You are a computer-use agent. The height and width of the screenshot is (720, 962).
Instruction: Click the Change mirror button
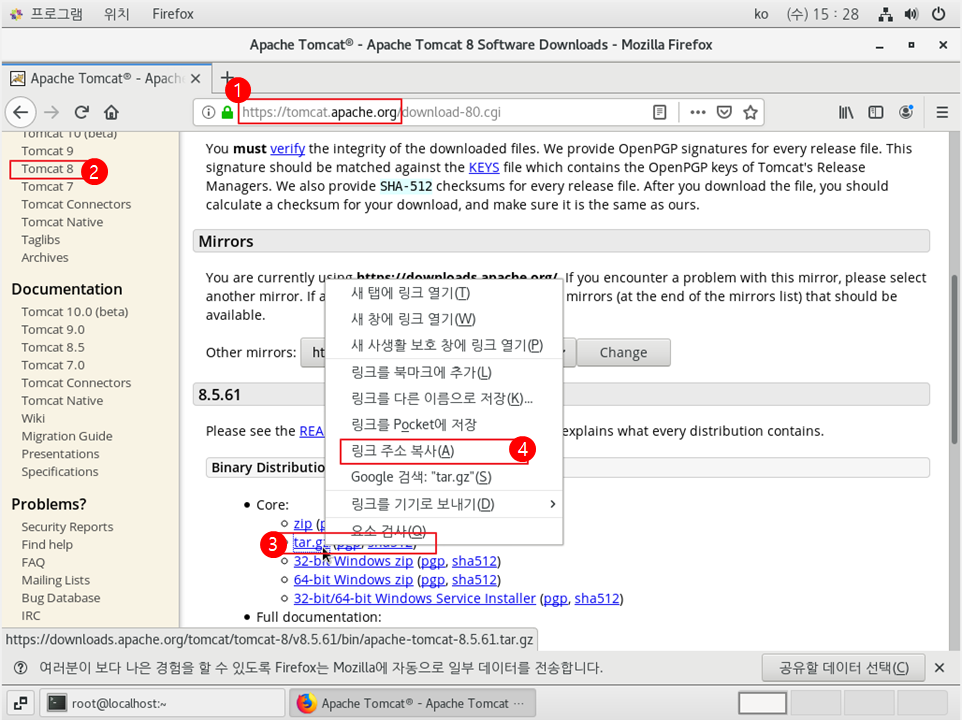click(x=623, y=353)
